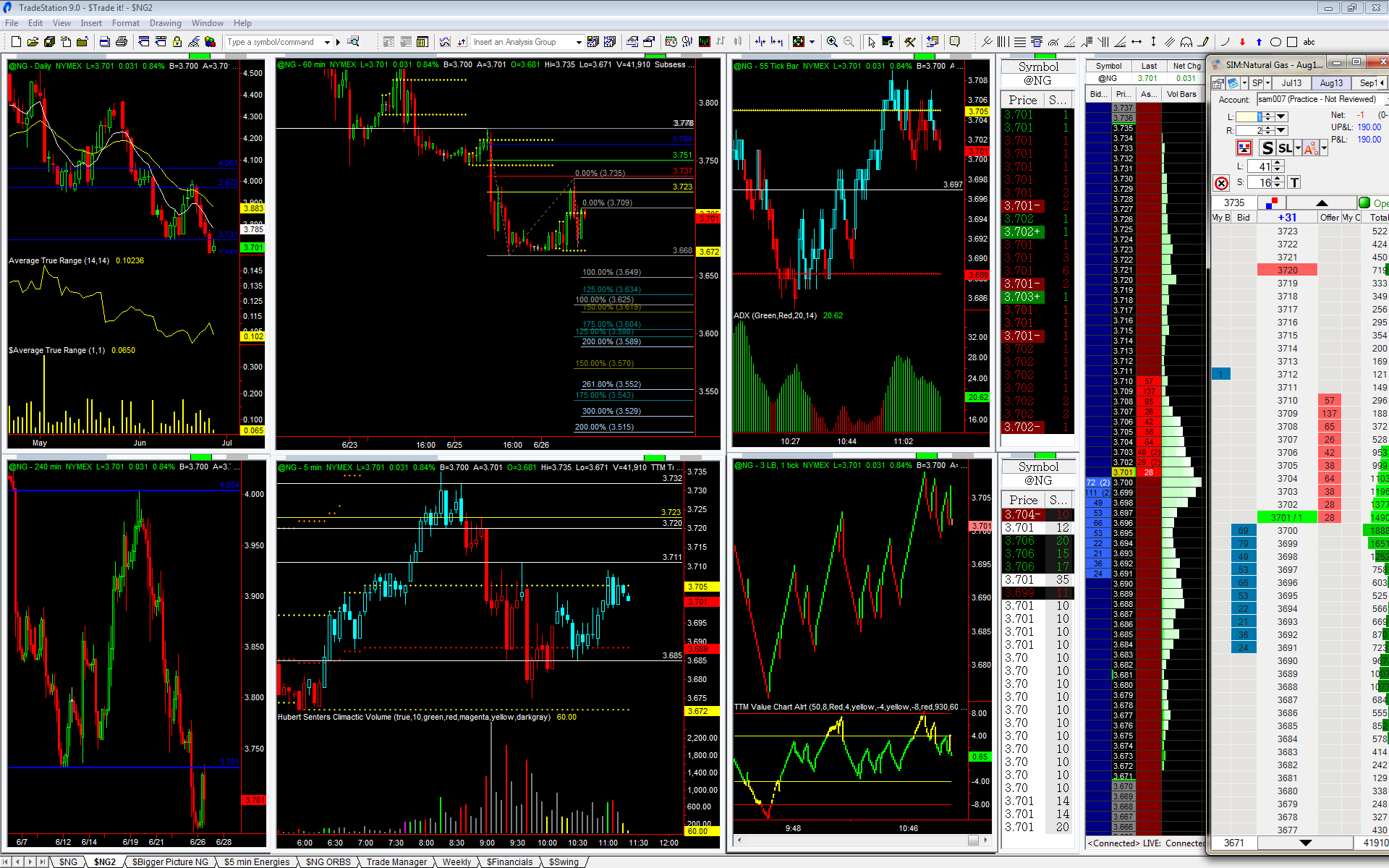Image resolution: width=1389 pixels, height=868 pixels.
Task: Select the abc Text drawing tool
Action: click(1309, 42)
